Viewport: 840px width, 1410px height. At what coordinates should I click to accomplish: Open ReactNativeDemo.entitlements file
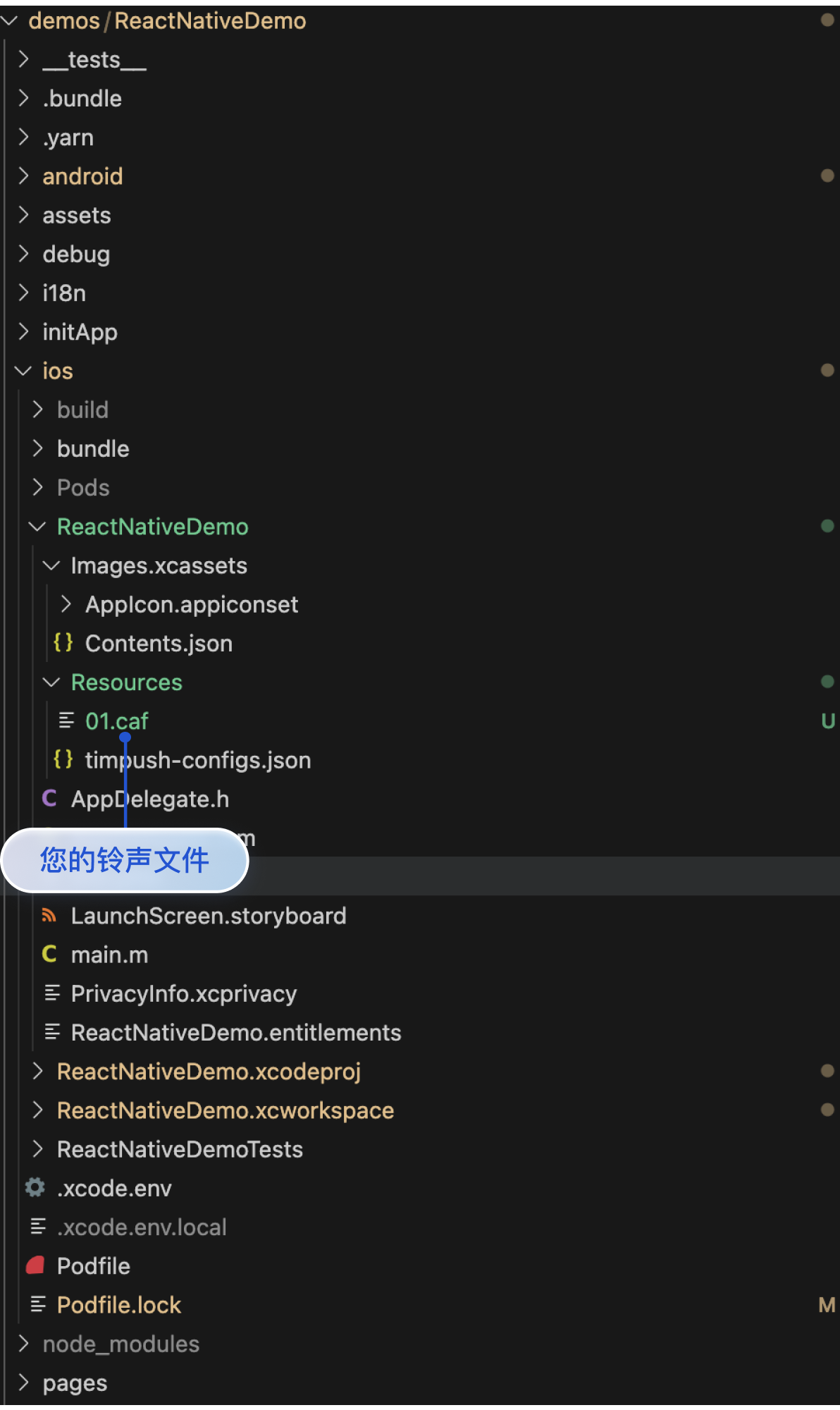(x=235, y=1032)
